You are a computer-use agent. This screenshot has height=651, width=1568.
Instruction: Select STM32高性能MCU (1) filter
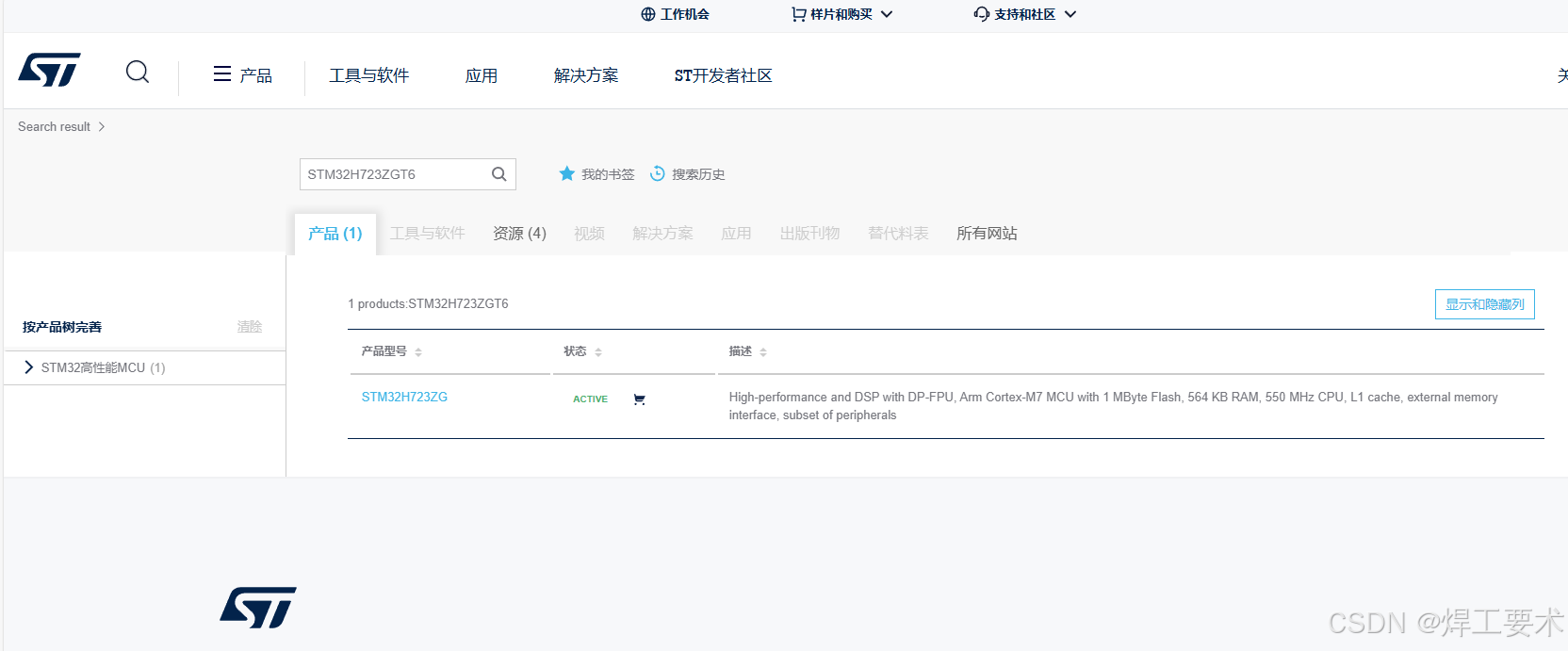tap(103, 367)
